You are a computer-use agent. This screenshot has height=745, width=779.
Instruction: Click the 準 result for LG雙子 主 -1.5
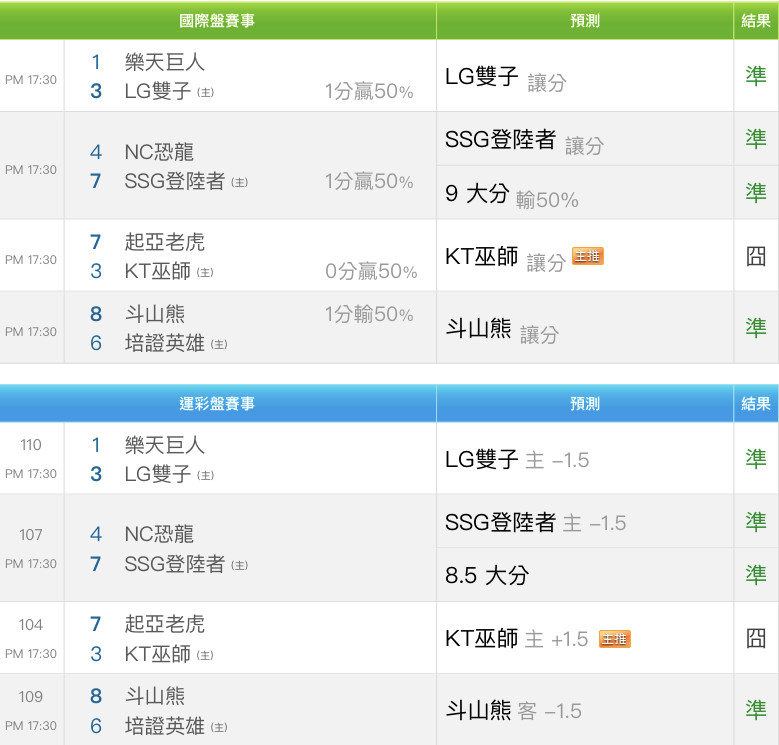coord(756,458)
